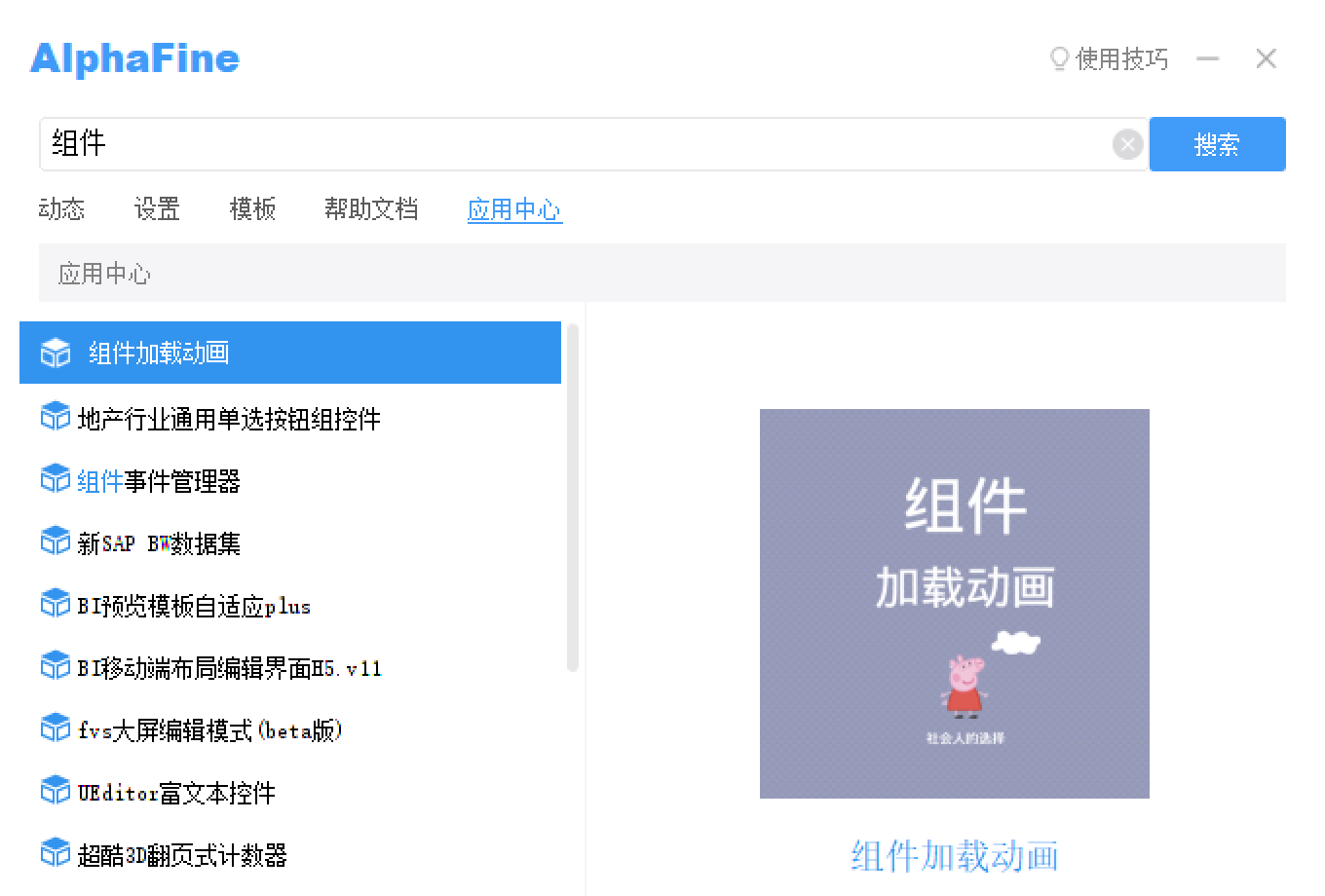Image resolution: width=1325 pixels, height=896 pixels.
Task: Click the cube icon beside BI预览模板自适应plus
Action: 56,604
